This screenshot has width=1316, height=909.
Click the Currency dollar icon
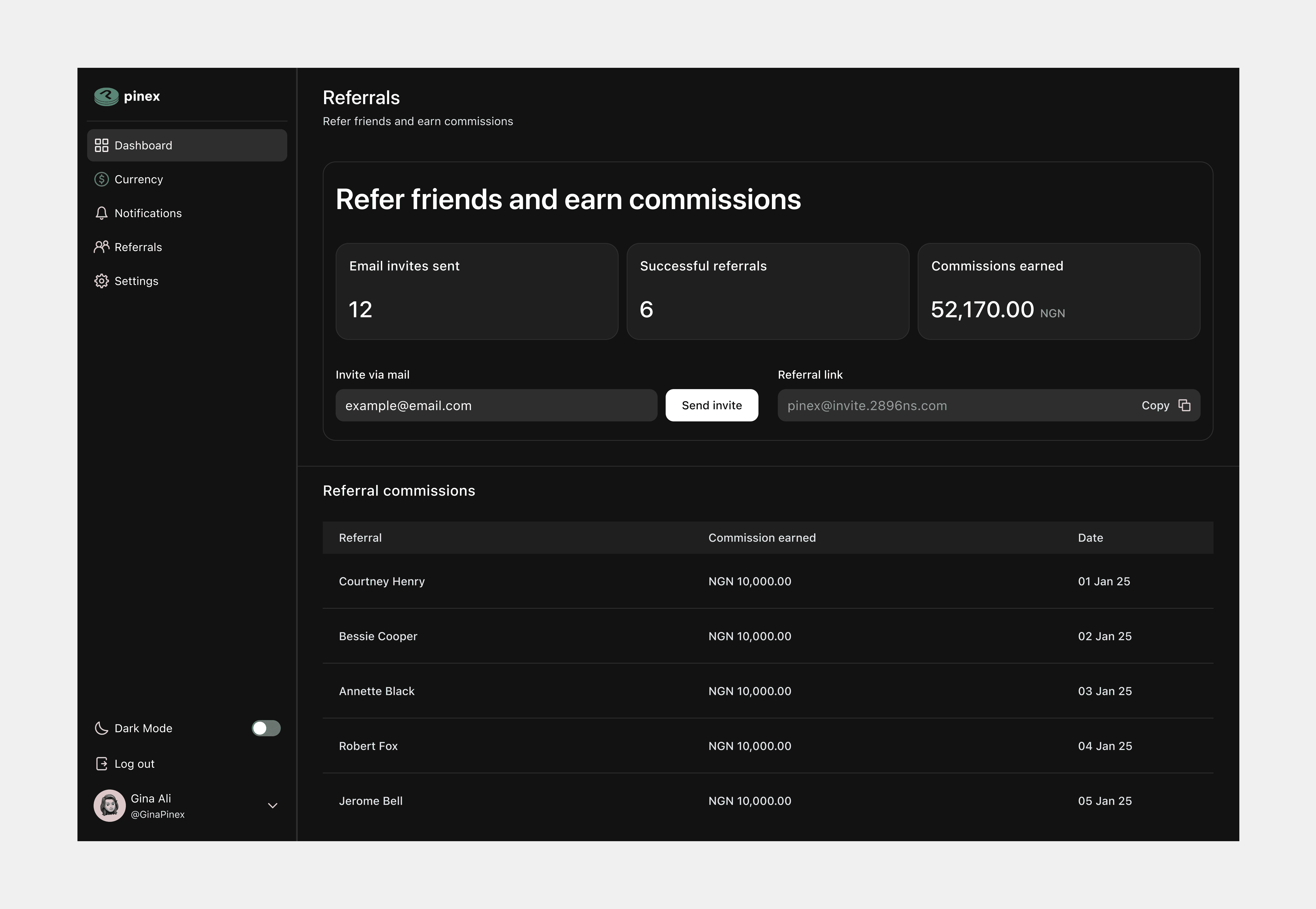(102, 179)
